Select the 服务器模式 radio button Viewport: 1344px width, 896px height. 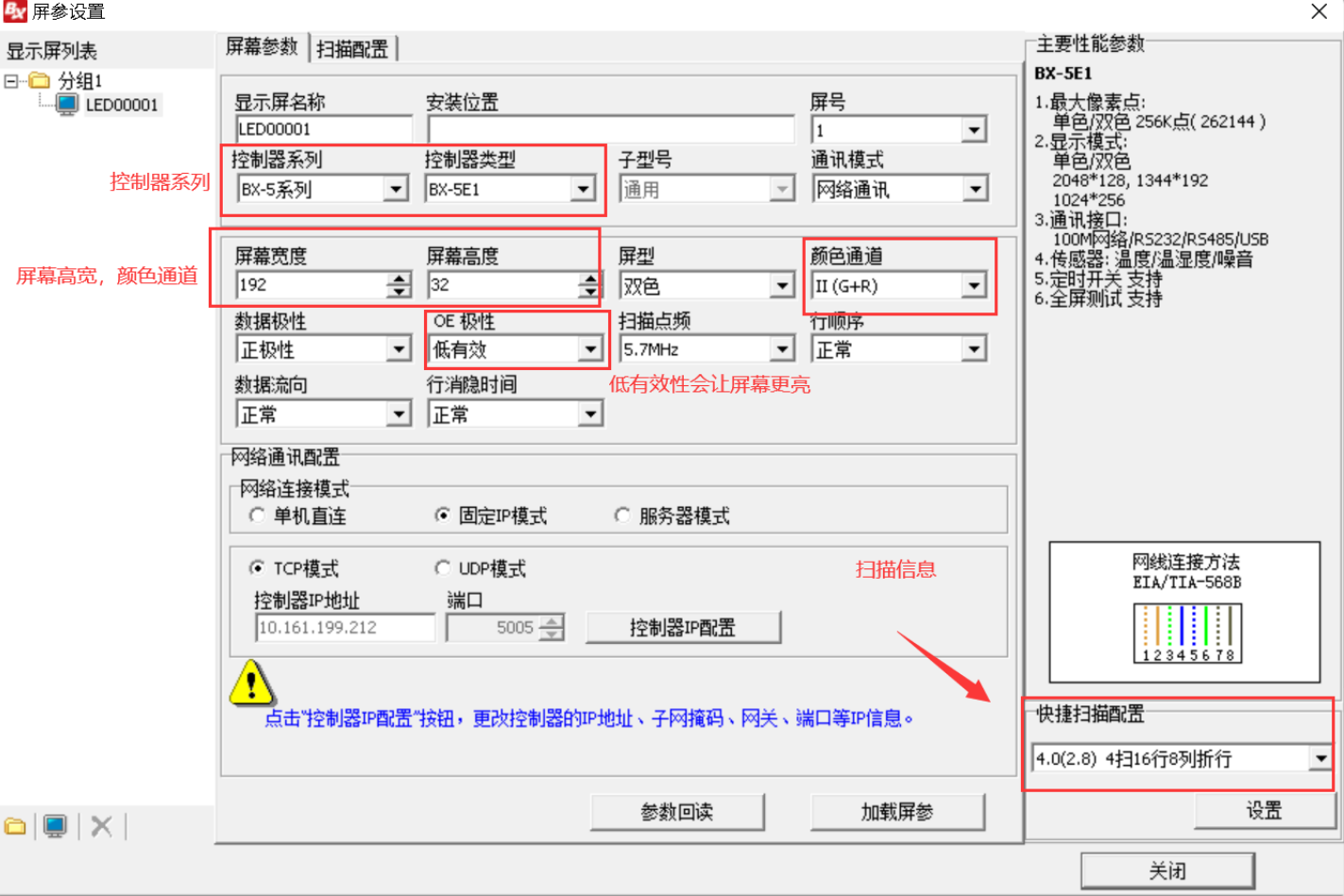(622, 516)
